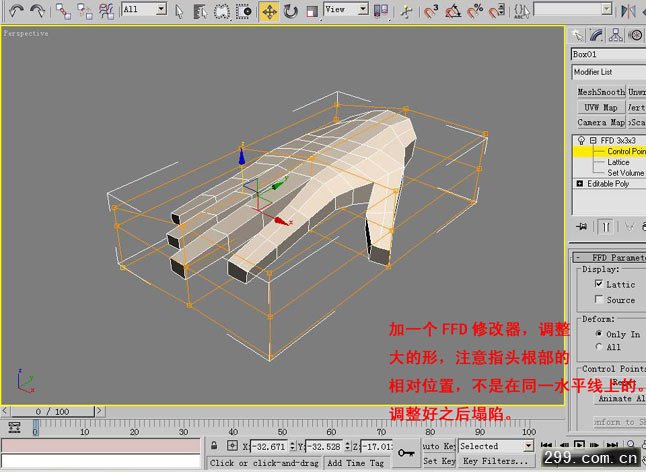The width and height of the screenshot is (646, 472).
Task: Click the Add Time Tag button
Action: (x=356, y=463)
